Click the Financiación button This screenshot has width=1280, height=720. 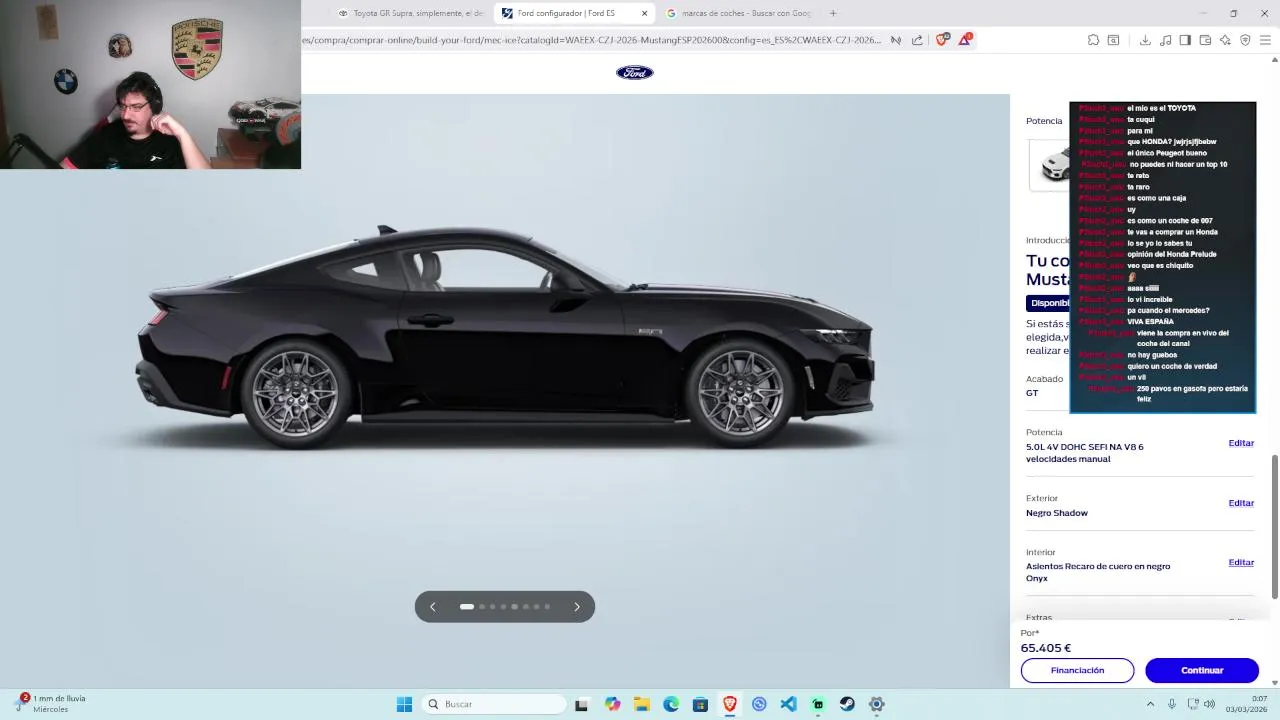tap(1077, 670)
